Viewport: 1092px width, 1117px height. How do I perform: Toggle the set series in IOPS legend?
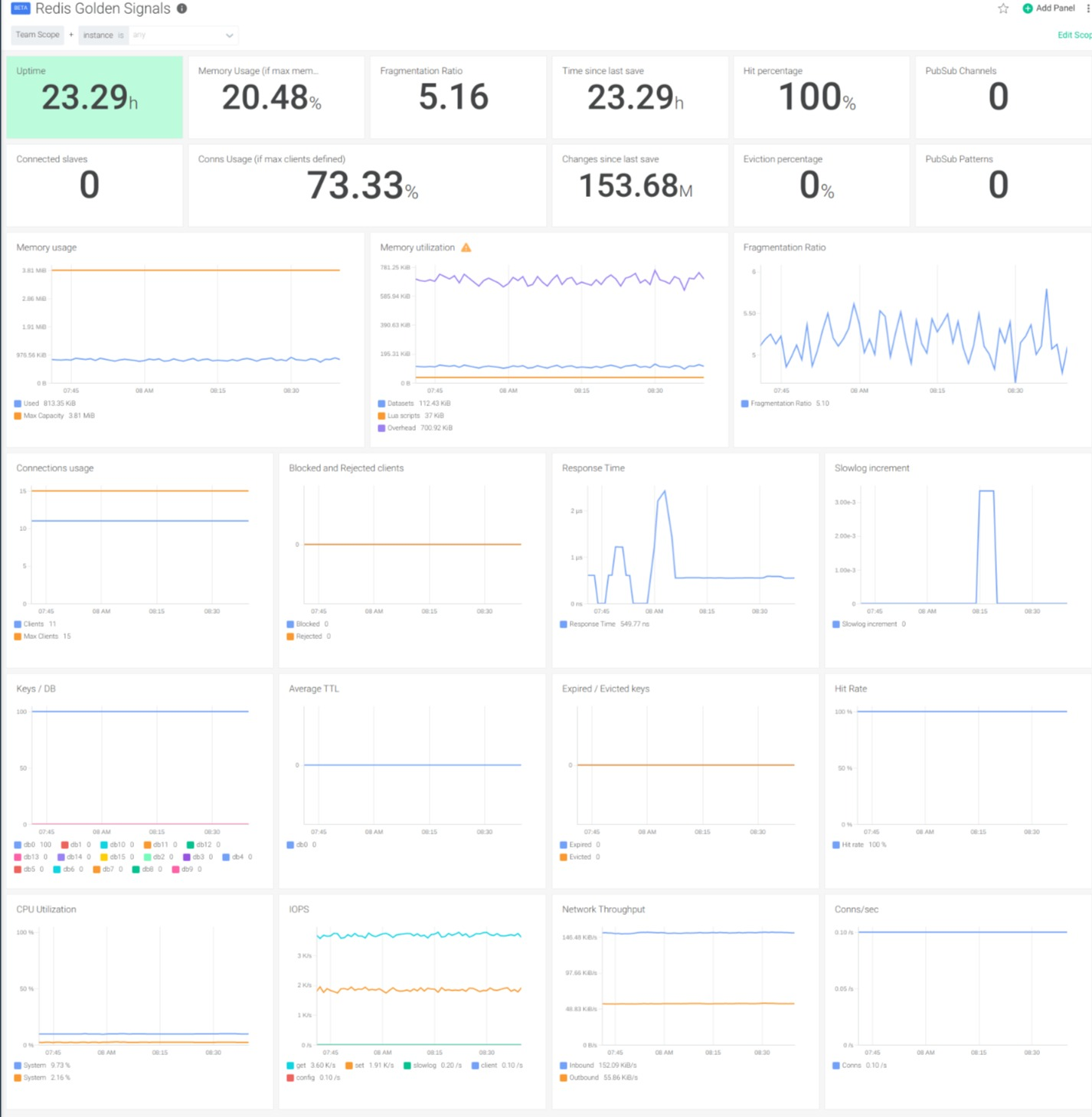(x=370, y=1065)
